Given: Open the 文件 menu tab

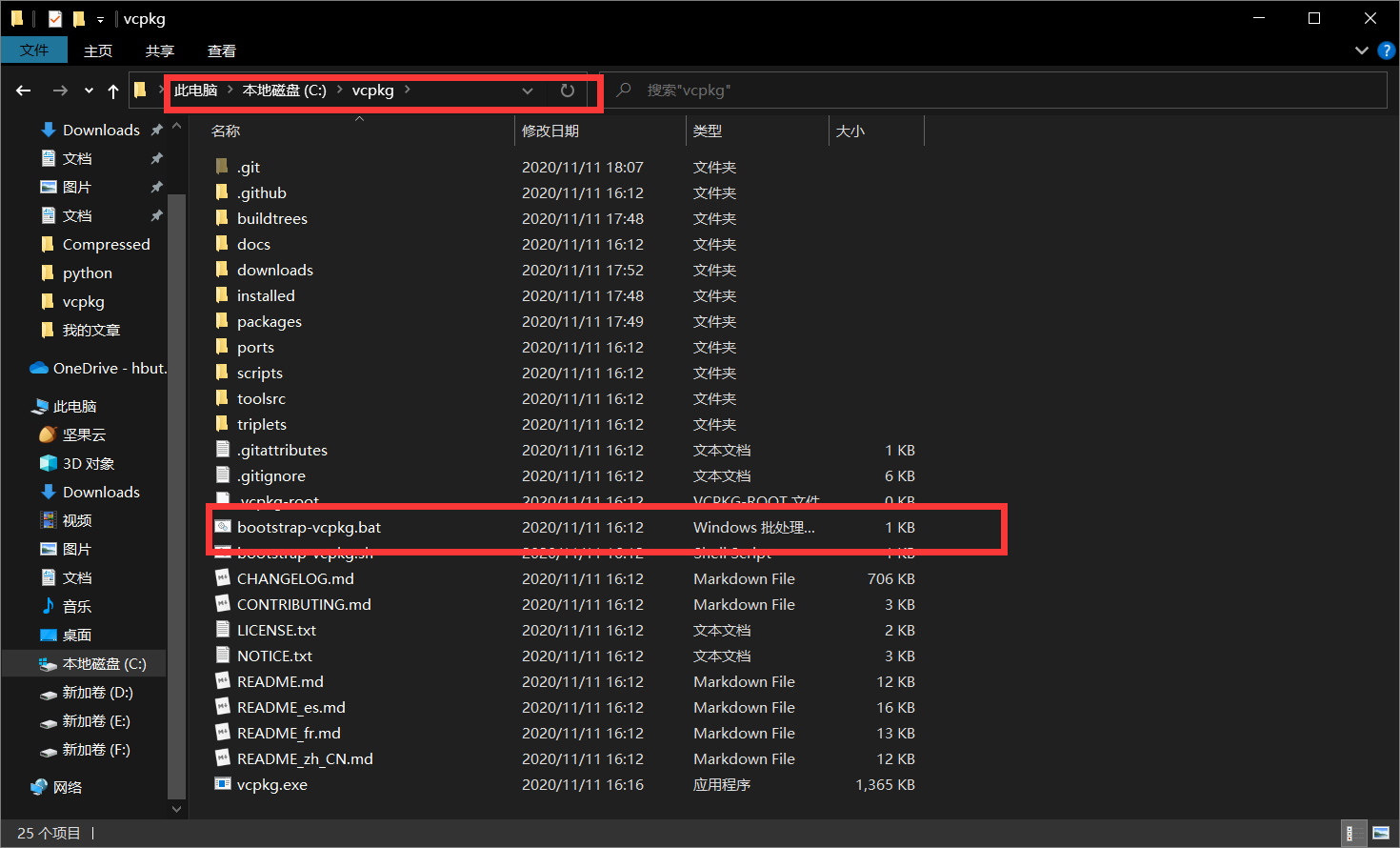Looking at the screenshot, I should (x=34, y=50).
